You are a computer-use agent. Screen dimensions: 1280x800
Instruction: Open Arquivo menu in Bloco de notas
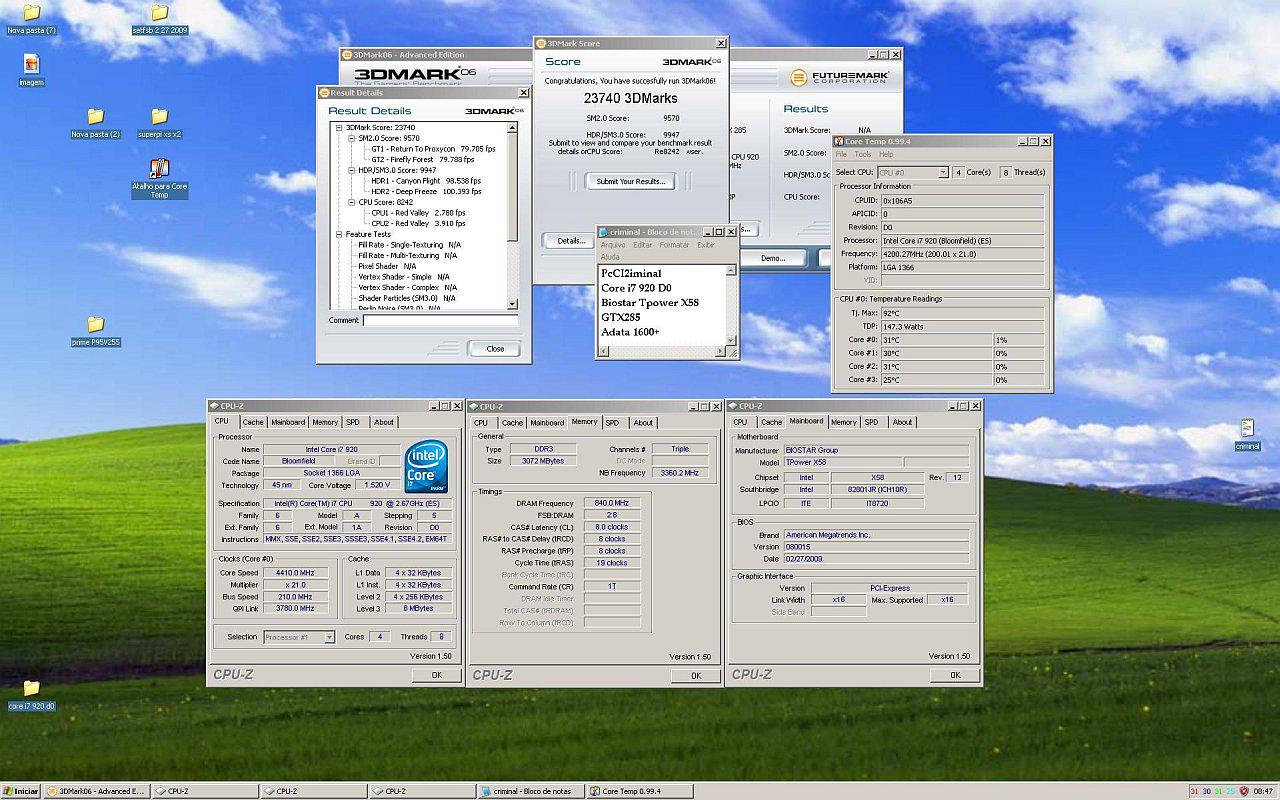[613, 245]
